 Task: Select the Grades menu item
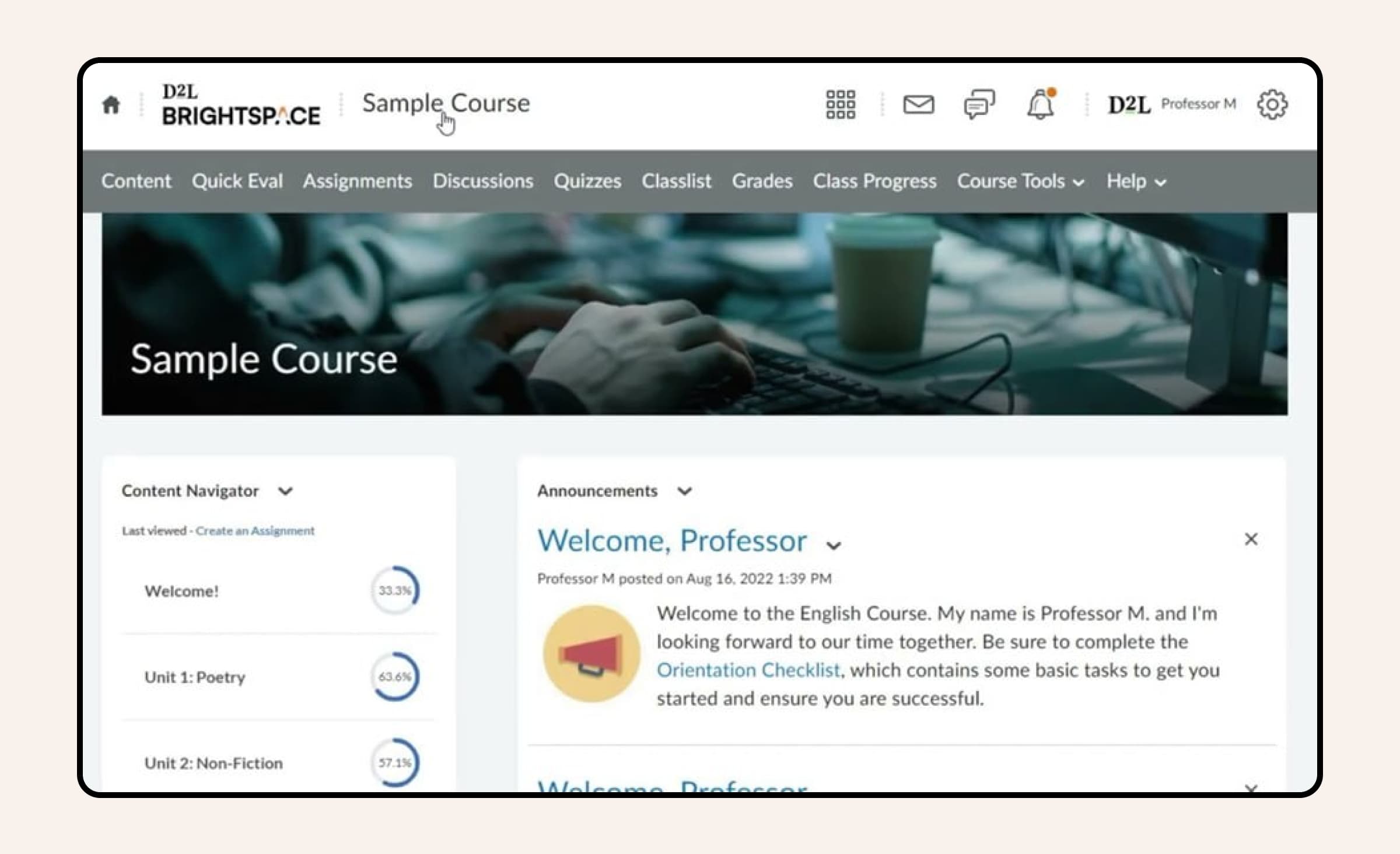(x=762, y=182)
